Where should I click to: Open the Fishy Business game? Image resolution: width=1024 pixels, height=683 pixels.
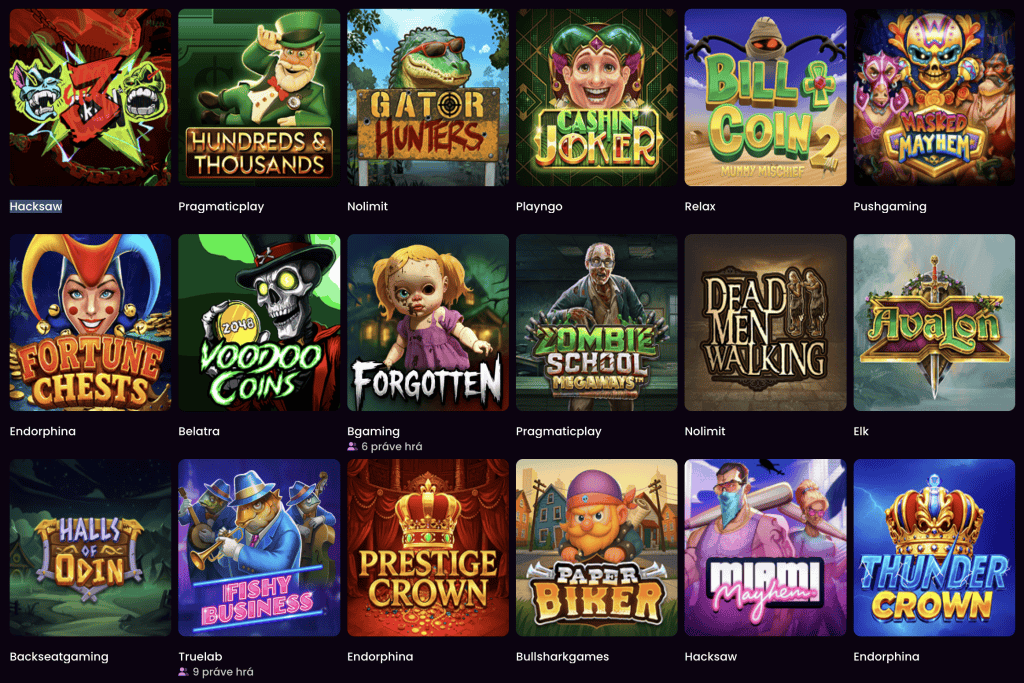click(x=259, y=548)
